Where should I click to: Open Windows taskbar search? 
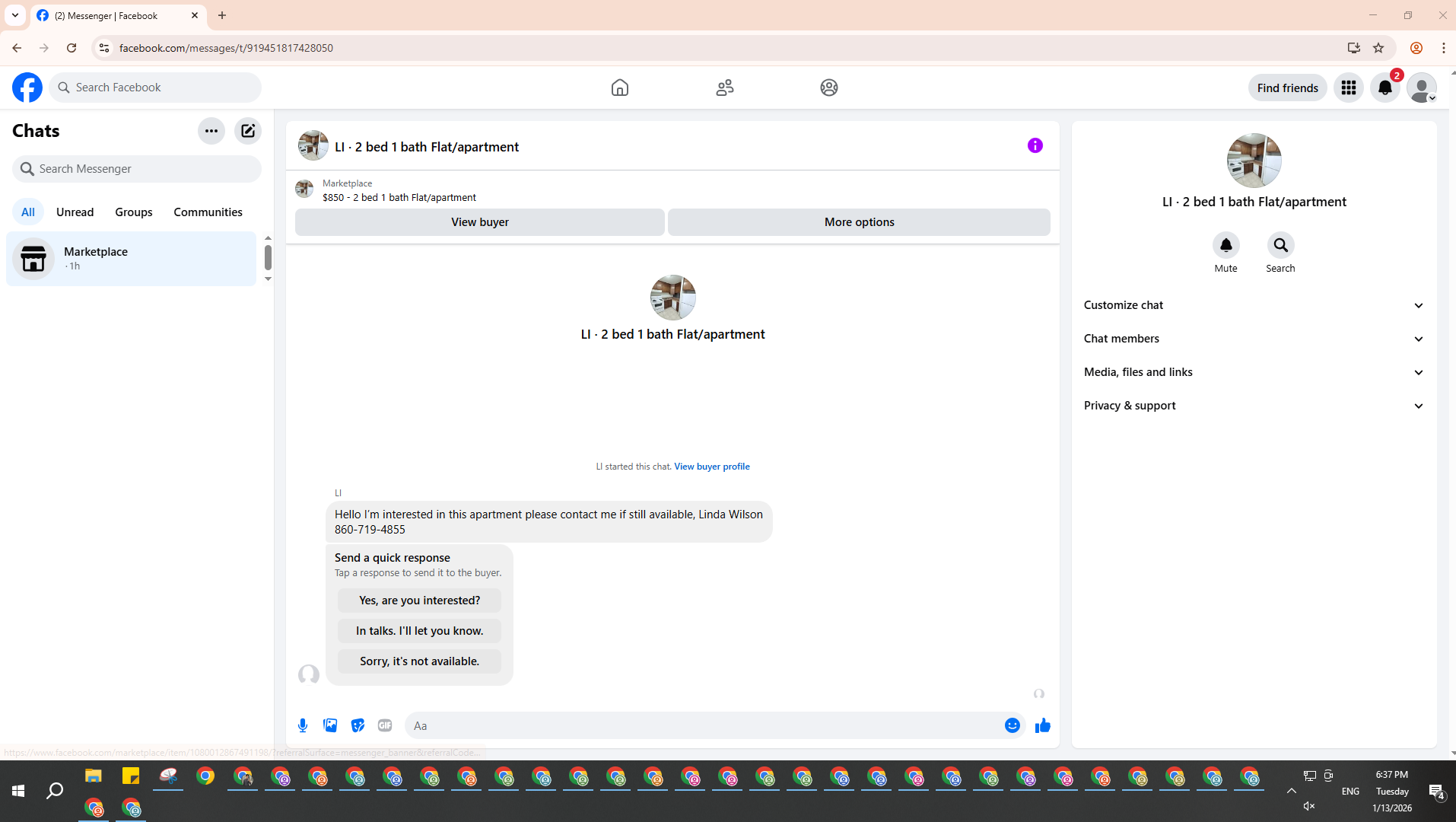[x=55, y=792]
